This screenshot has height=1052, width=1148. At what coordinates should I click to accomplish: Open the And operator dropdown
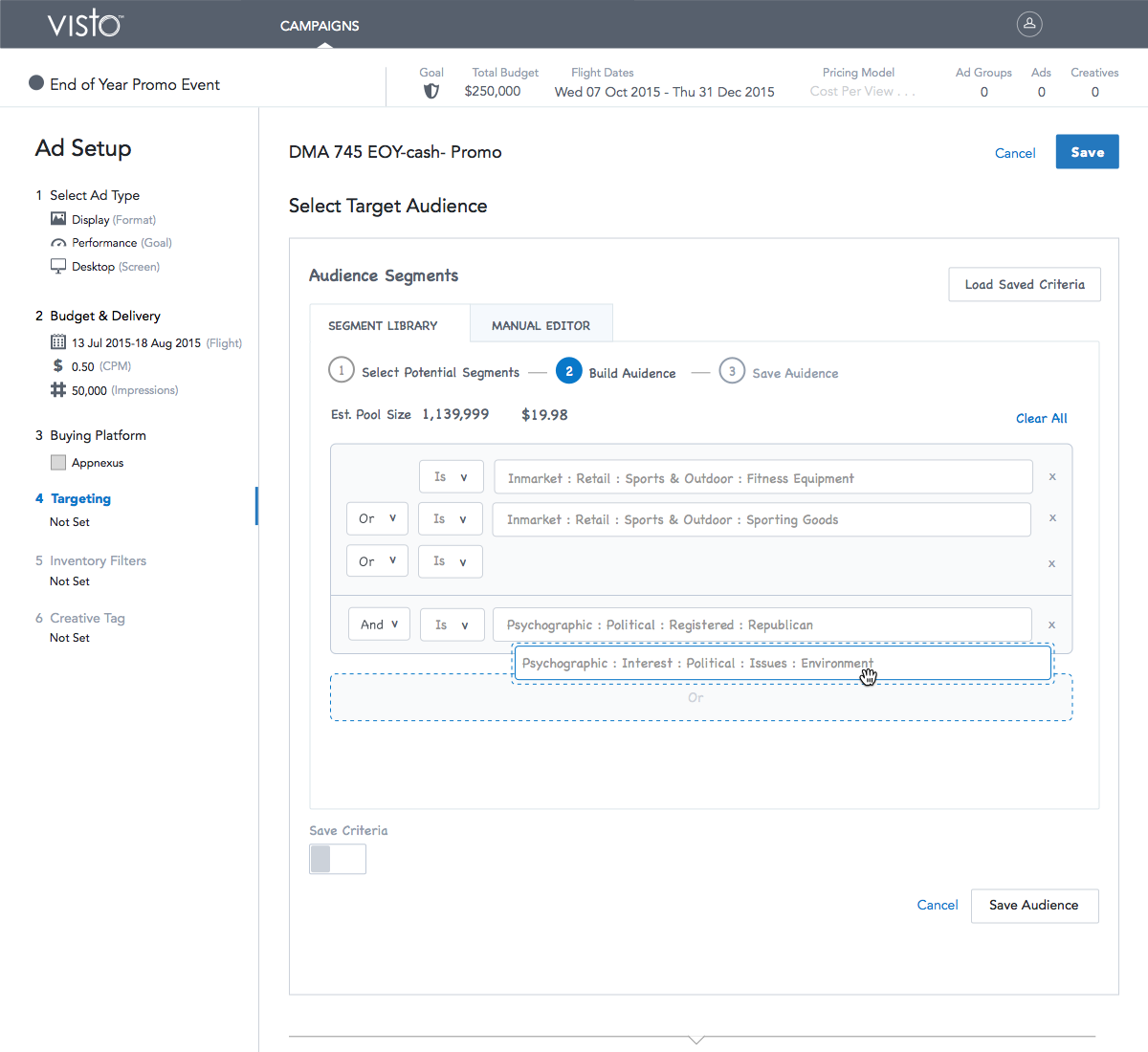coord(379,625)
